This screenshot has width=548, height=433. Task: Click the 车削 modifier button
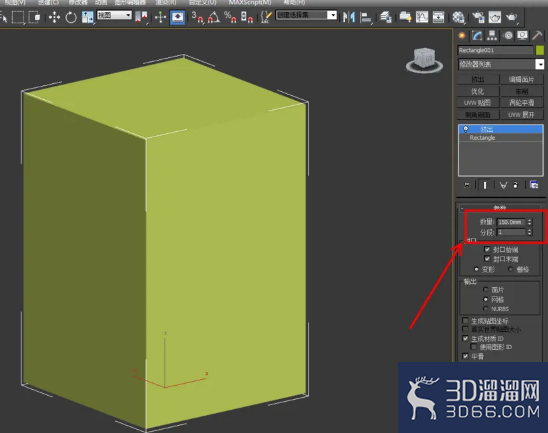pos(521,92)
